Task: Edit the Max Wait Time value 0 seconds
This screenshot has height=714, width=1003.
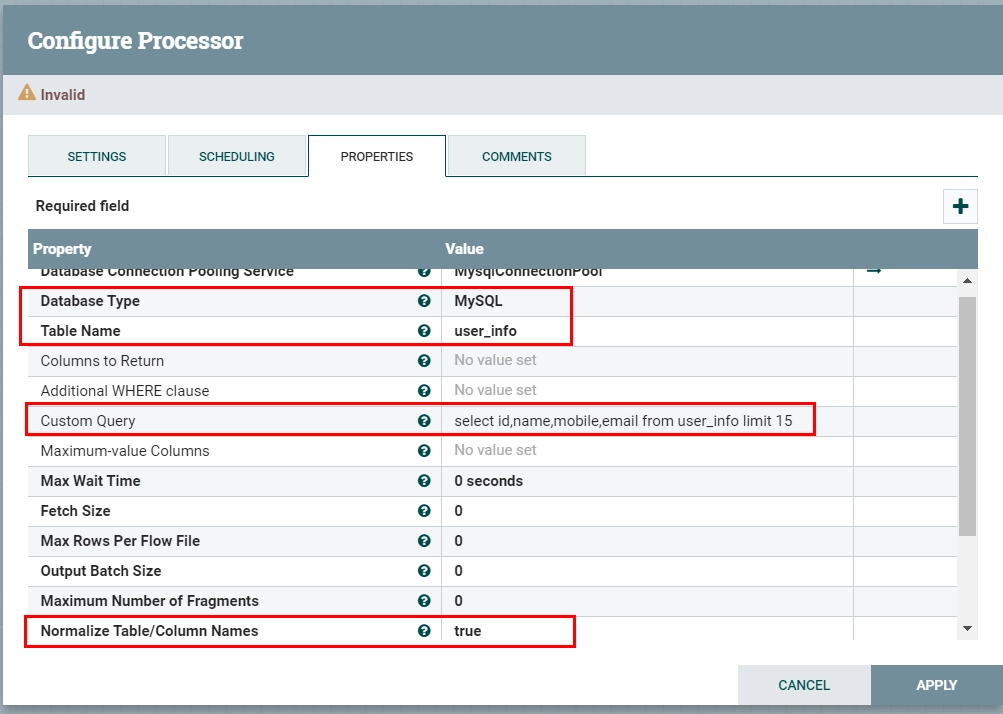Action: 647,480
